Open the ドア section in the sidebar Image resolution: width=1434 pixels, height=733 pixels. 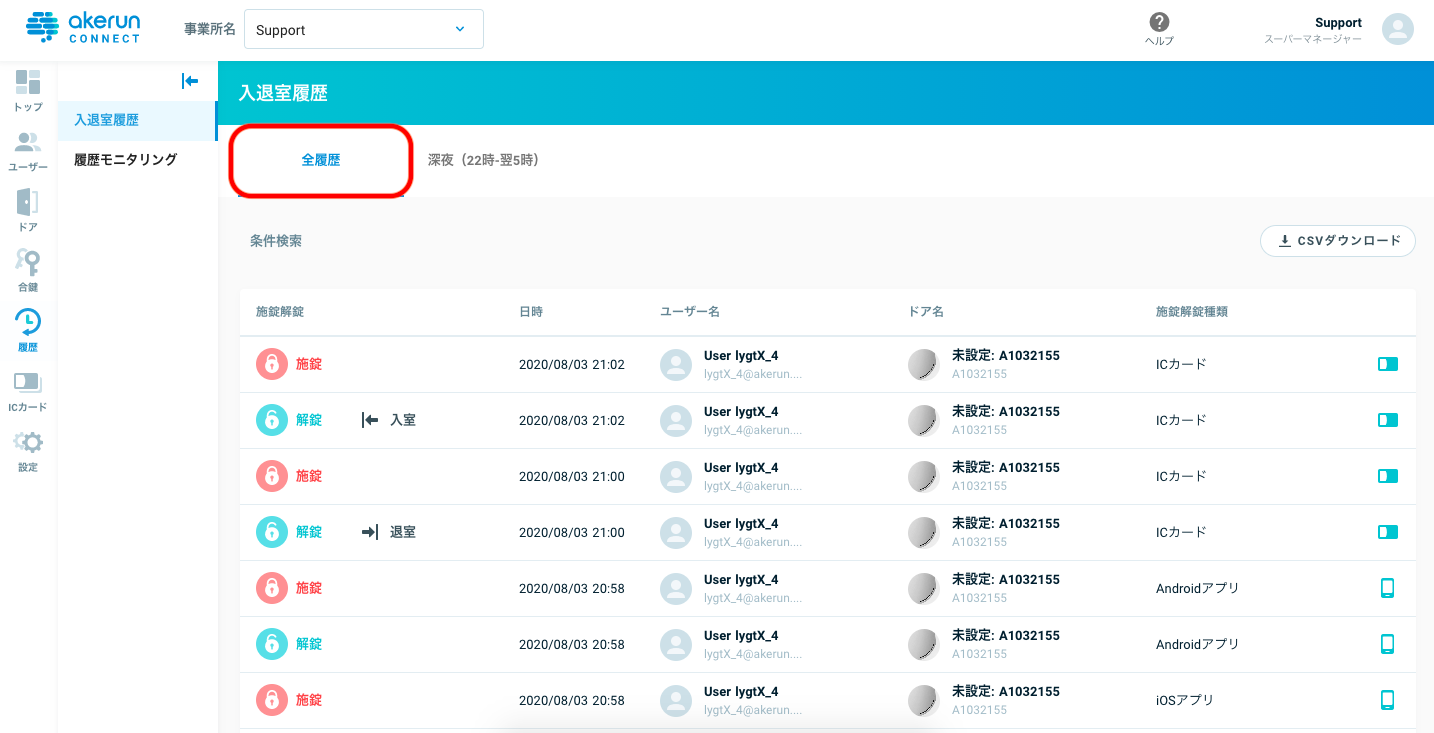click(28, 210)
